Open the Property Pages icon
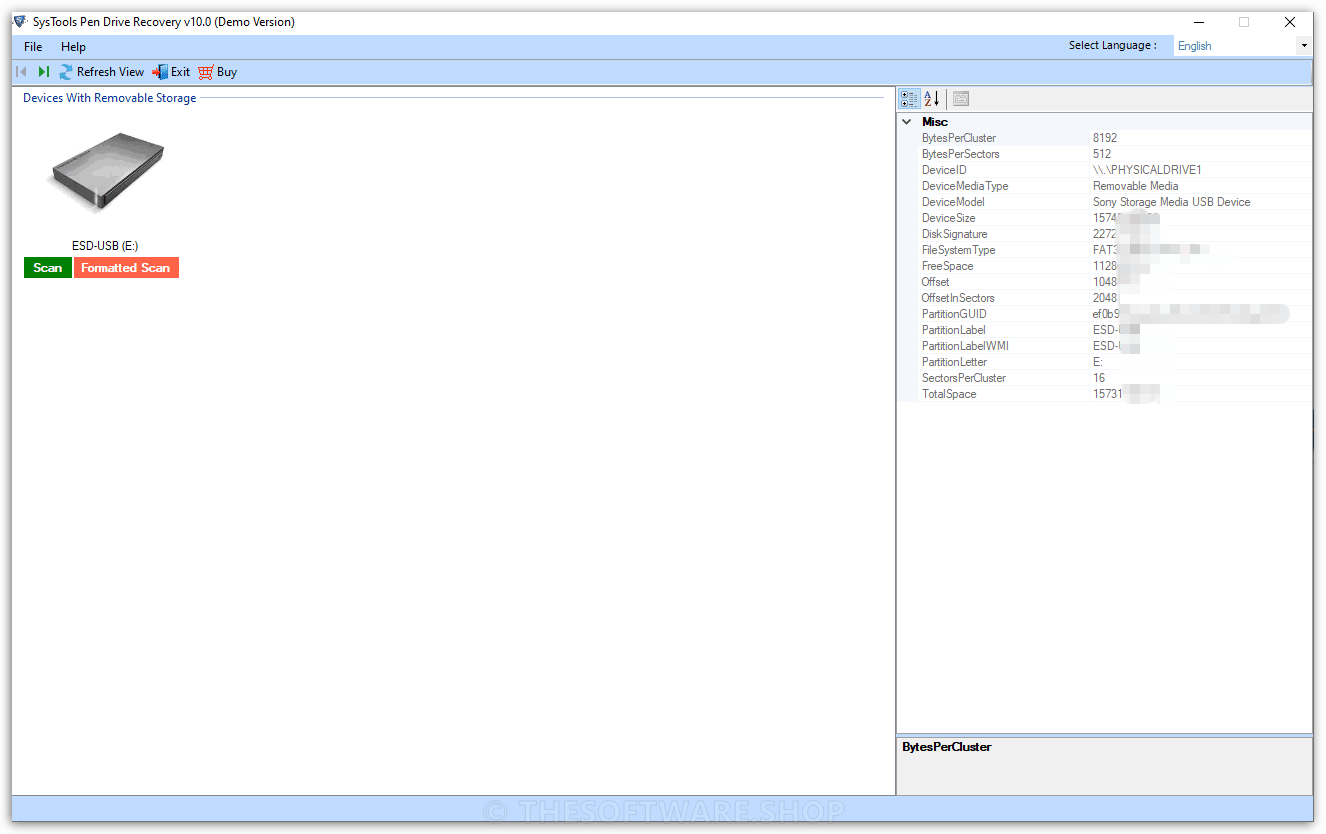1326x834 pixels. 961,99
